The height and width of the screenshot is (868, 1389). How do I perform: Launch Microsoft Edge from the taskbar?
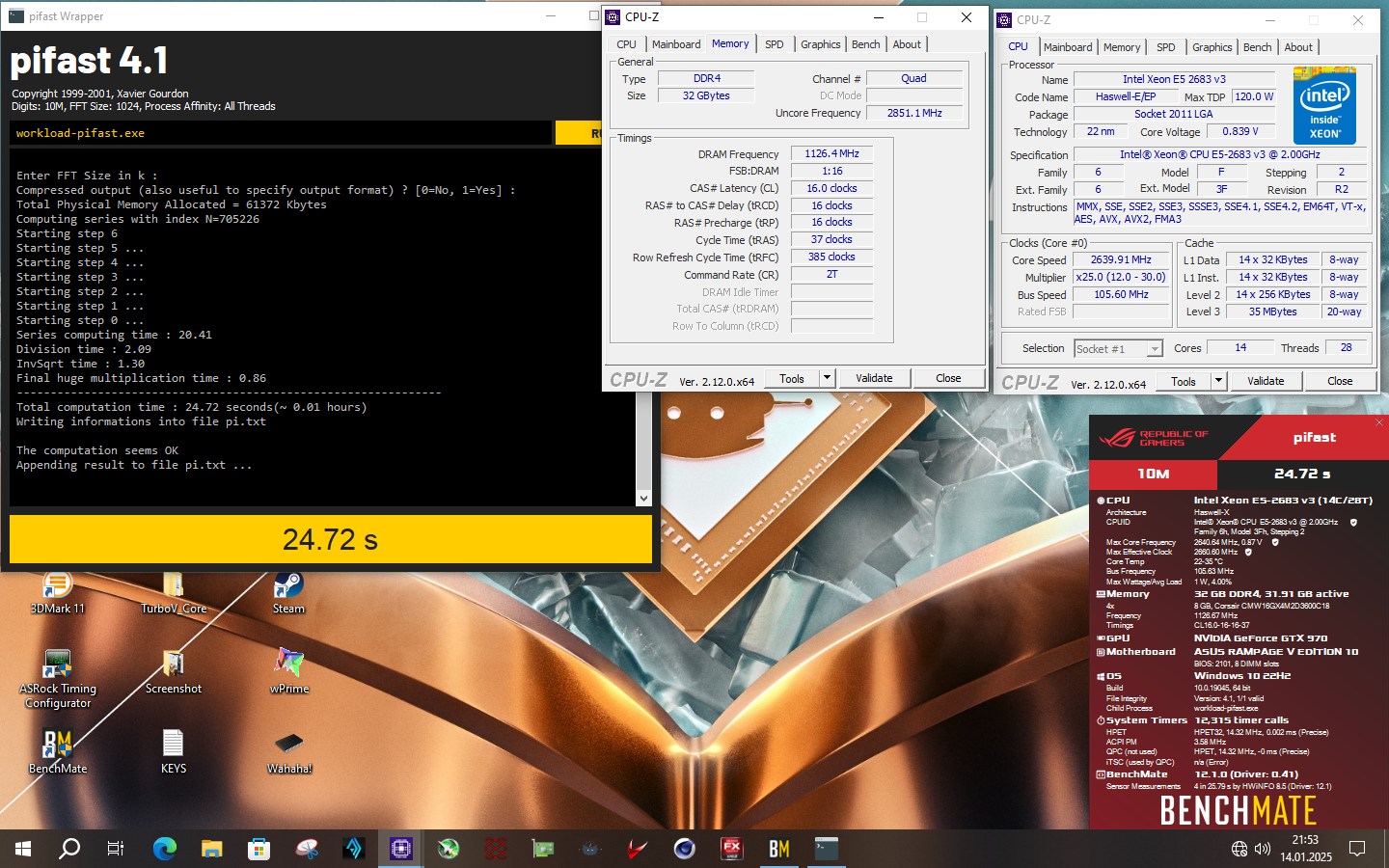pos(165,849)
